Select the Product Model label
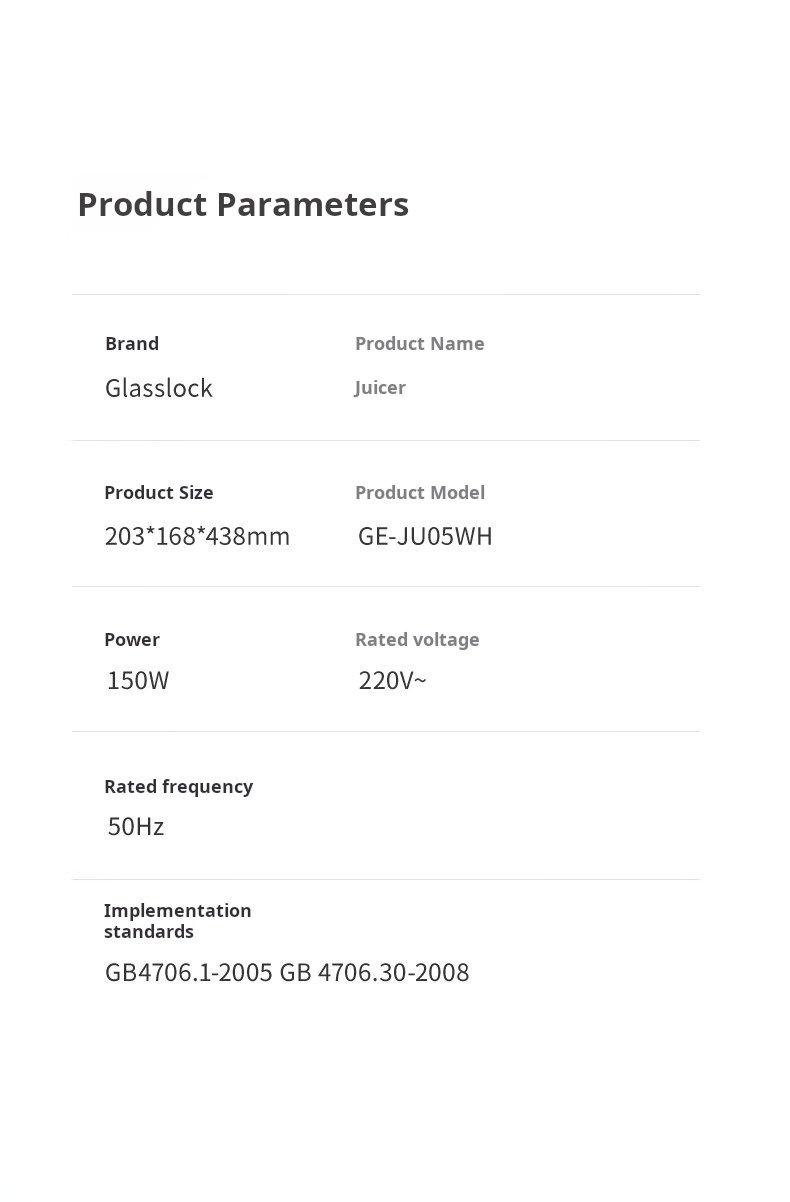 tap(420, 492)
